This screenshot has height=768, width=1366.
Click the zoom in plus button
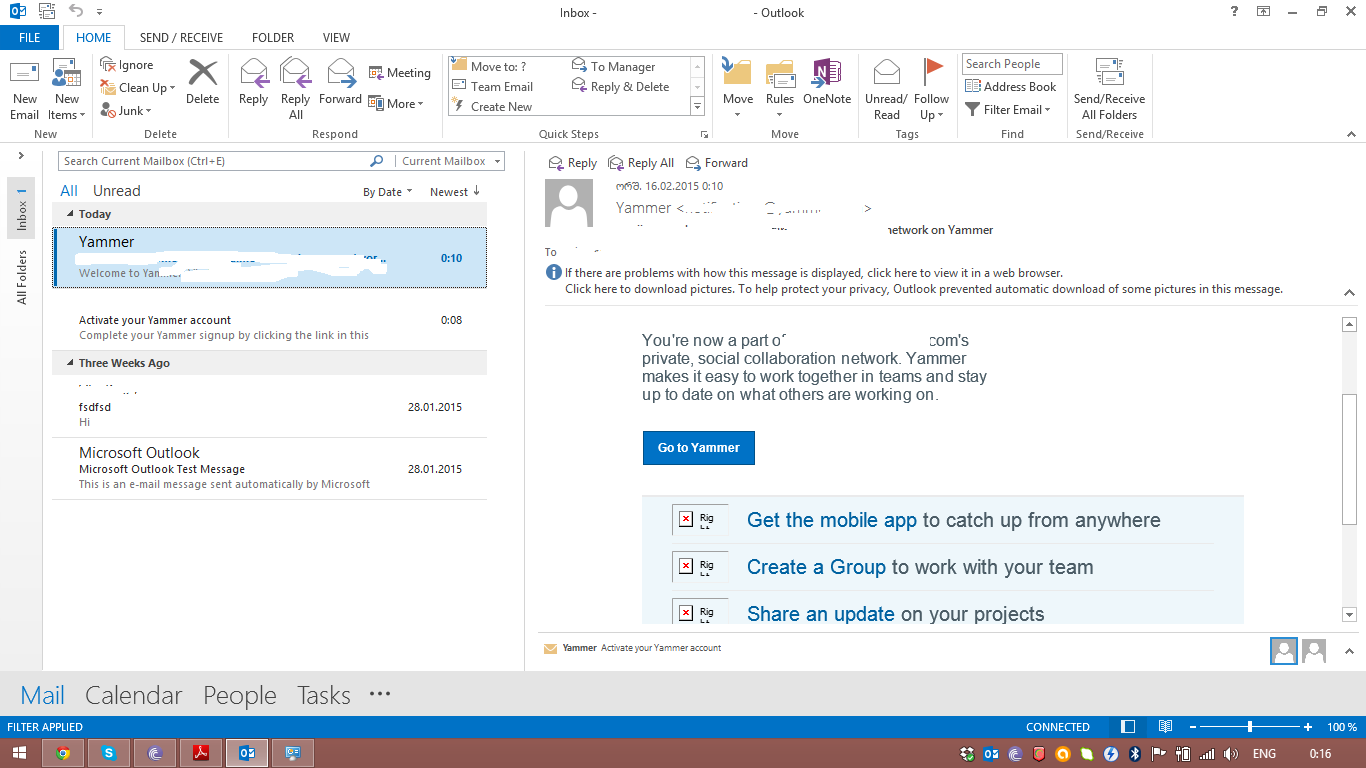[x=1309, y=727]
